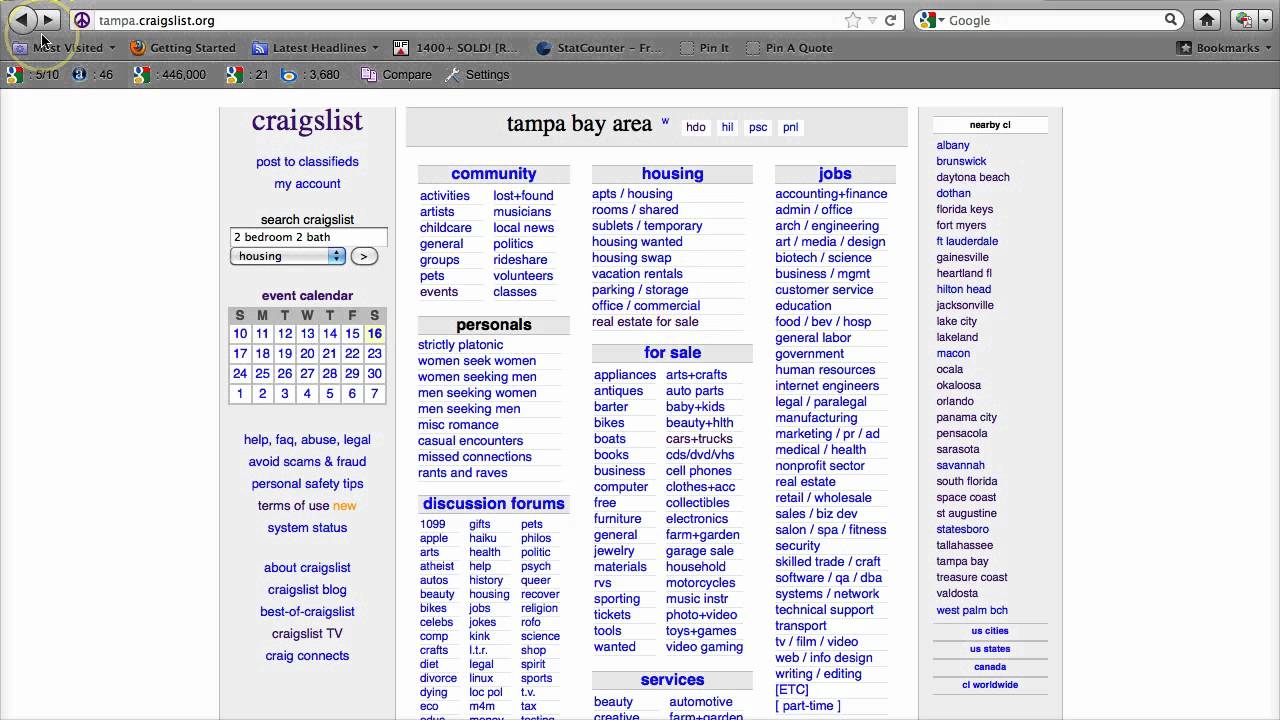
Task: Click the Google index 446,000 indicator
Action: click(169, 74)
